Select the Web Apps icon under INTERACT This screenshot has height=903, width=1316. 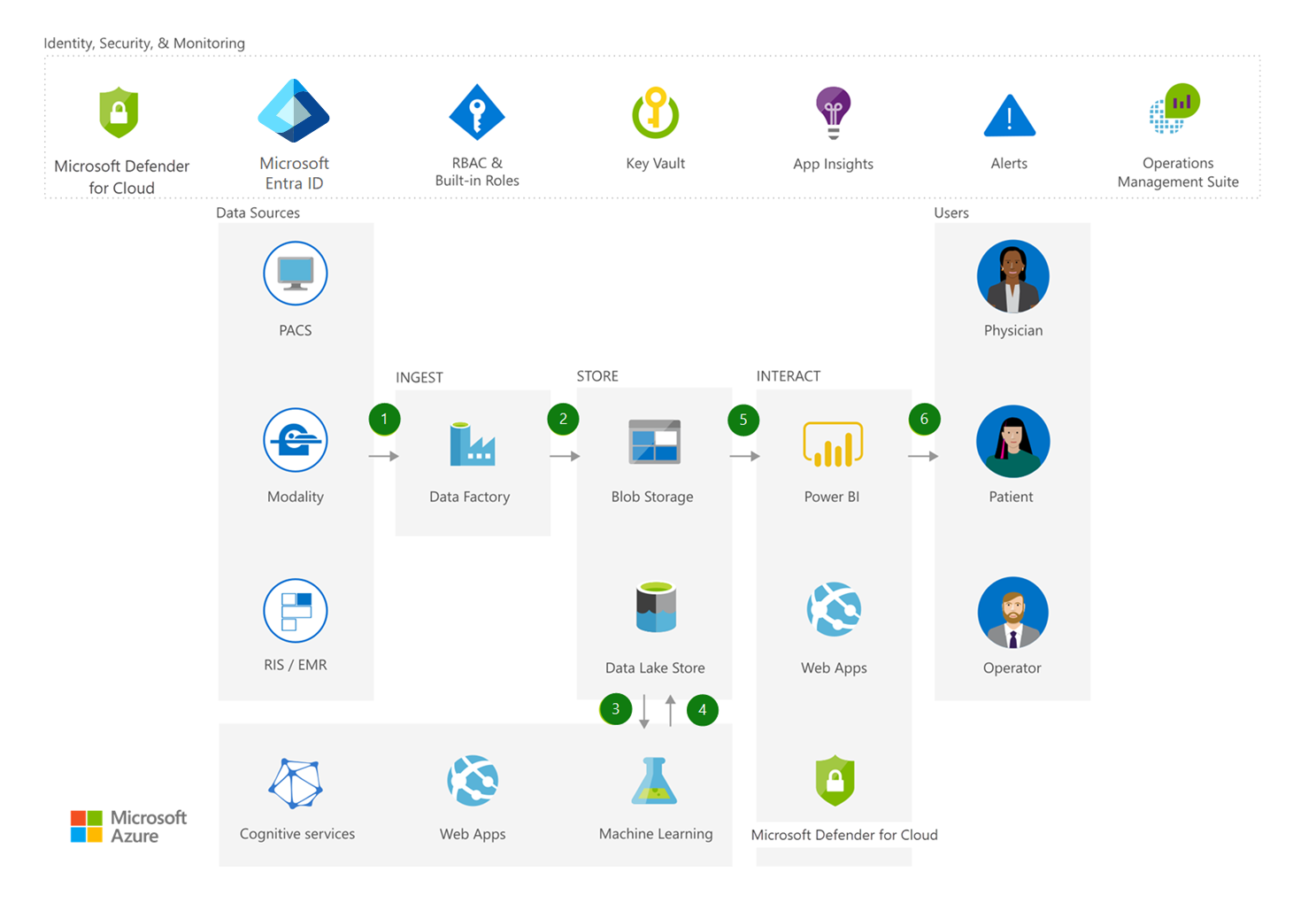pyautogui.click(x=834, y=609)
